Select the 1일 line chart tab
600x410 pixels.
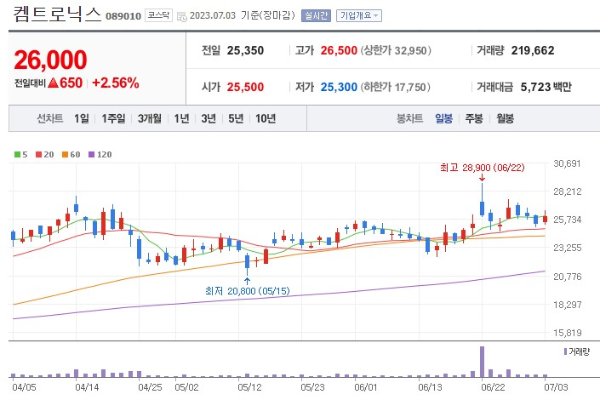(x=82, y=119)
